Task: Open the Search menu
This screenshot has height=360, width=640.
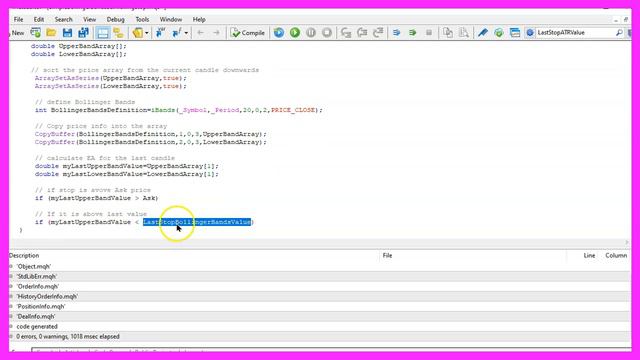Action: (x=63, y=19)
